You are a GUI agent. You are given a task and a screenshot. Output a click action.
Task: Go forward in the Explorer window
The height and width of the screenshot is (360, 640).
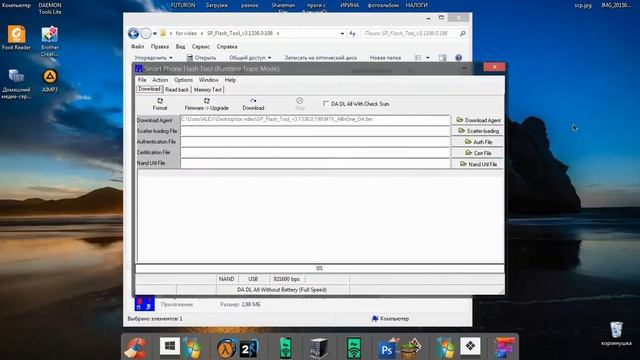click(145, 33)
